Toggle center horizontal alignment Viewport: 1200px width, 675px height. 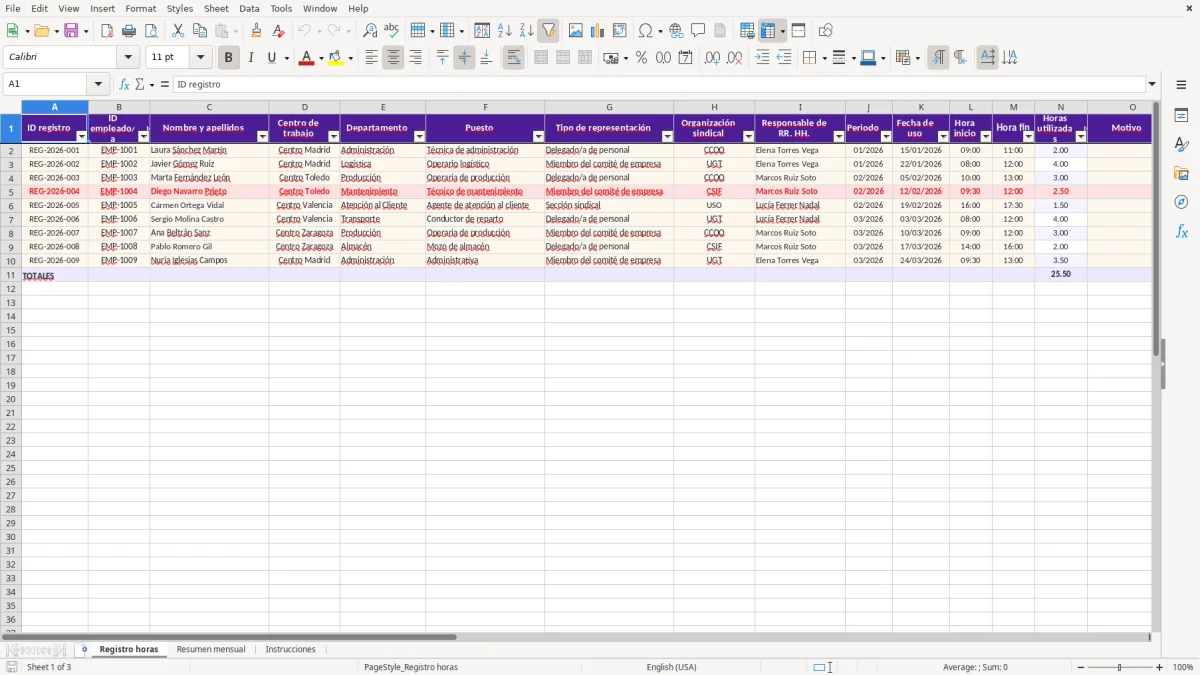click(x=393, y=58)
